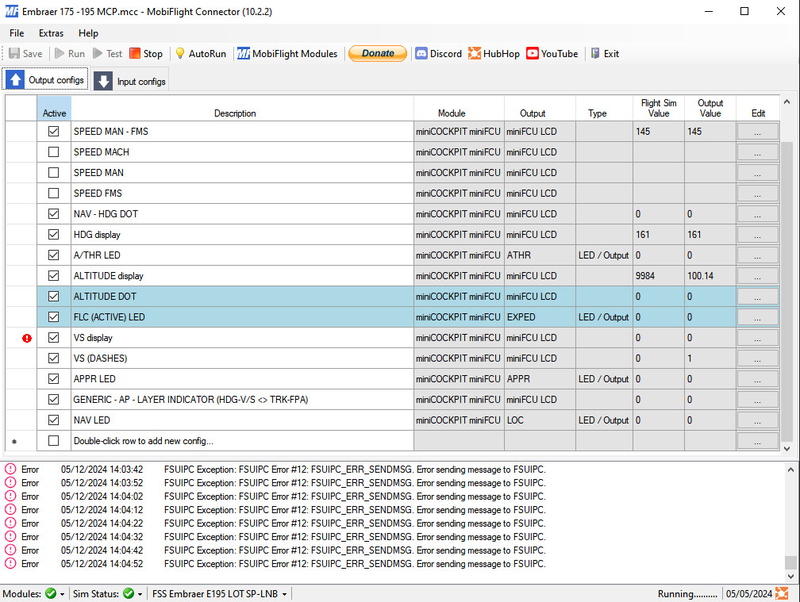800x602 pixels.
Task: Open HubHop from the toolbar
Action: click(474, 54)
